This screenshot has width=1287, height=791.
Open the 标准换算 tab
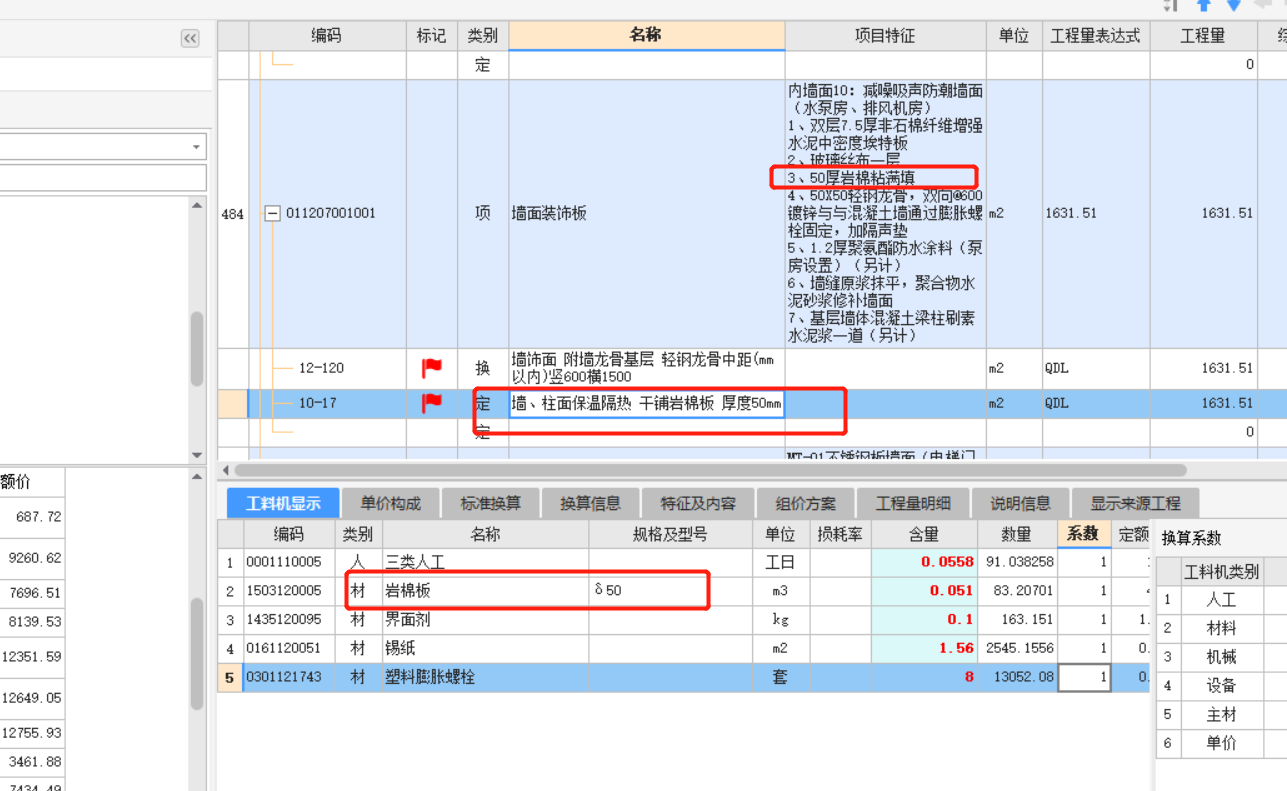click(x=490, y=503)
